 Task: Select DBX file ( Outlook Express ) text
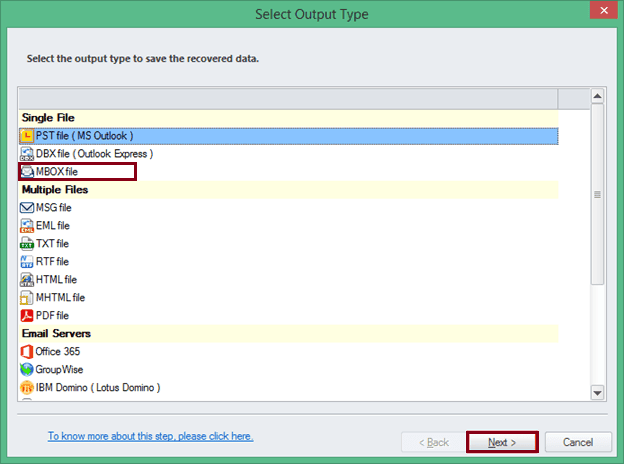click(x=94, y=154)
